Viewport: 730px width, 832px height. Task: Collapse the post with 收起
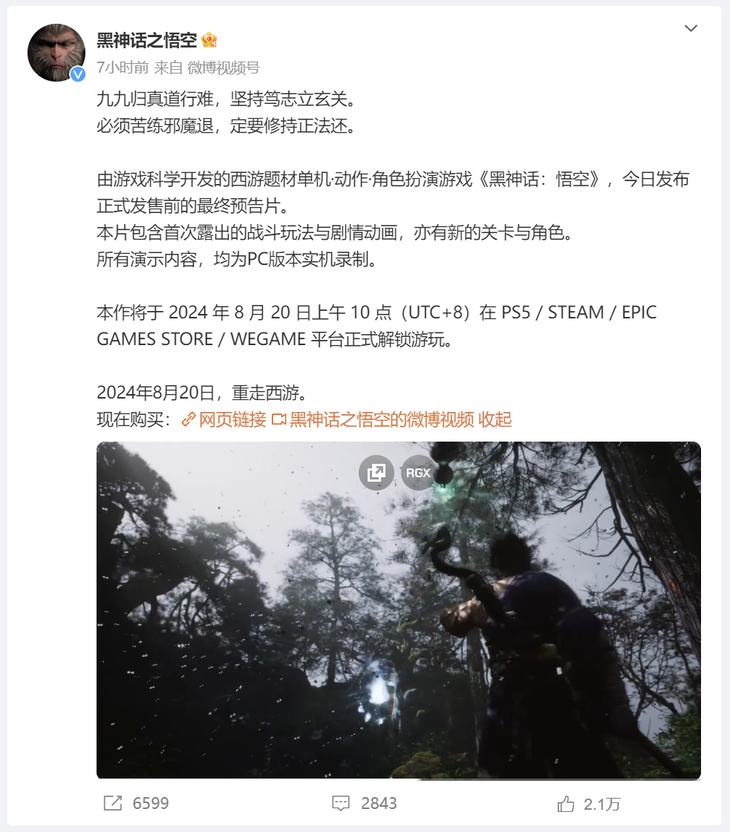(x=495, y=420)
